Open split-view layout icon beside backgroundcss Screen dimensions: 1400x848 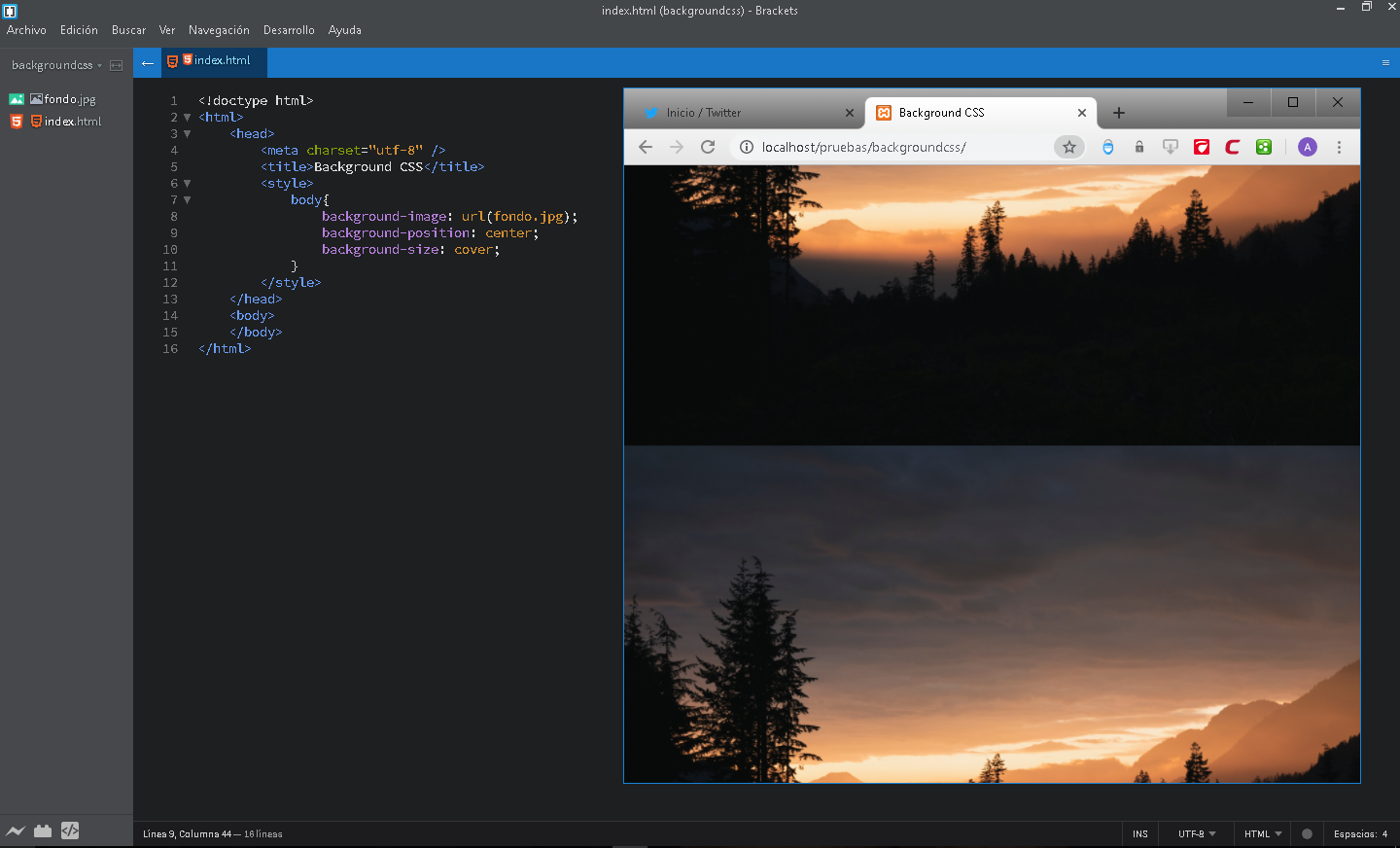click(117, 64)
